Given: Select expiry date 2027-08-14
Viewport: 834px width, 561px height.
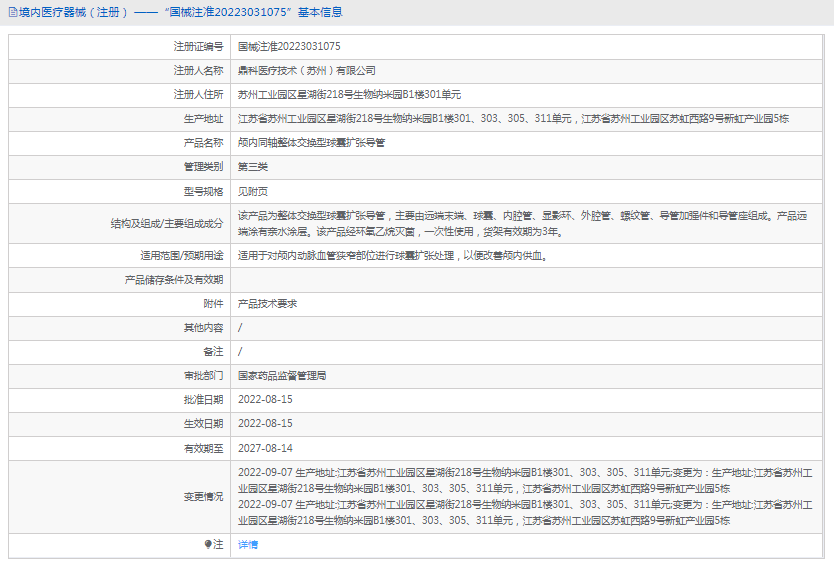Looking at the screenshot, I should pos(265,448).
